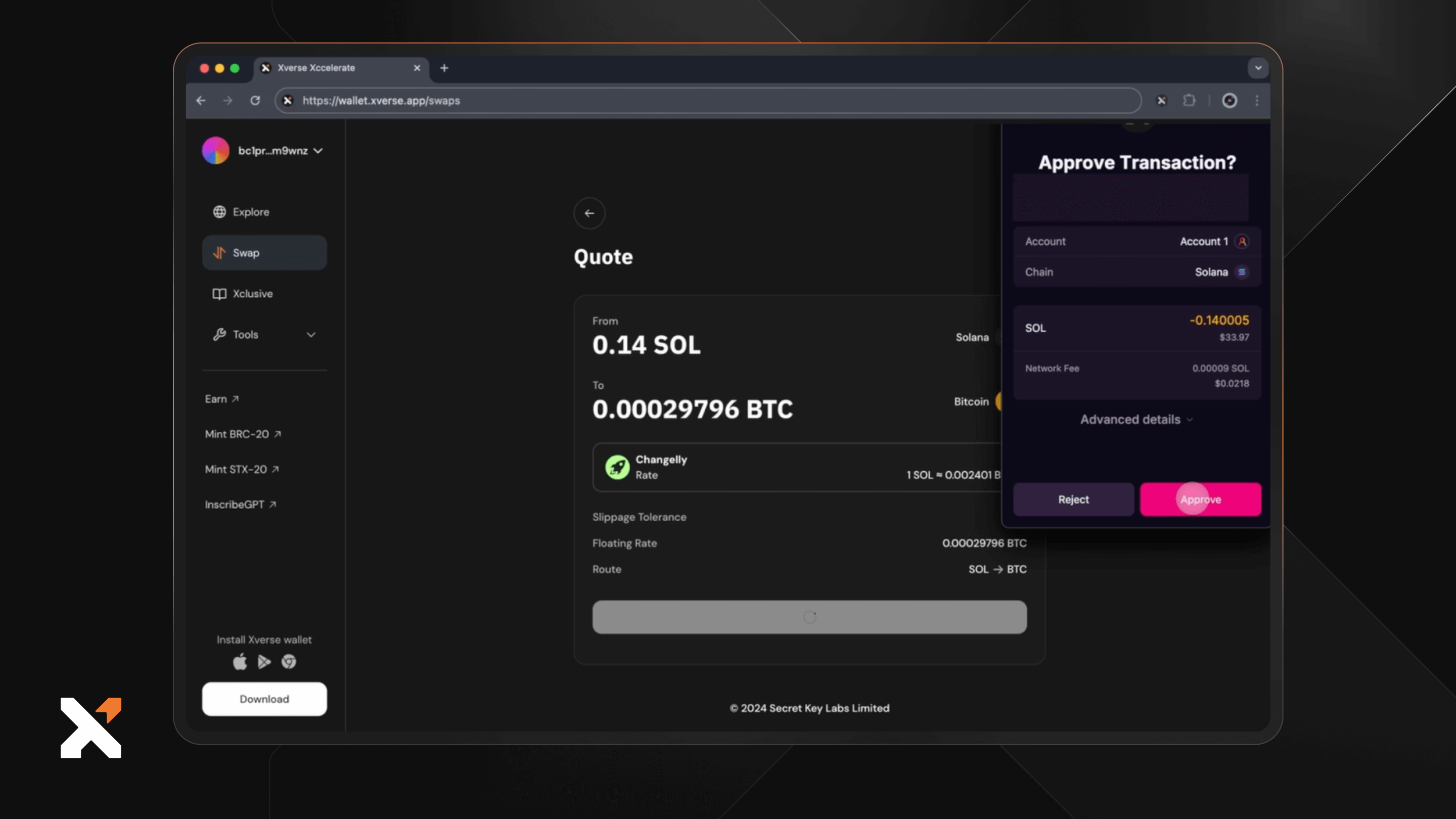The width and height of the screenshot is (1456, 819).
Task: Click the browser profile avatar icon
Action: tap(1230, 101)
